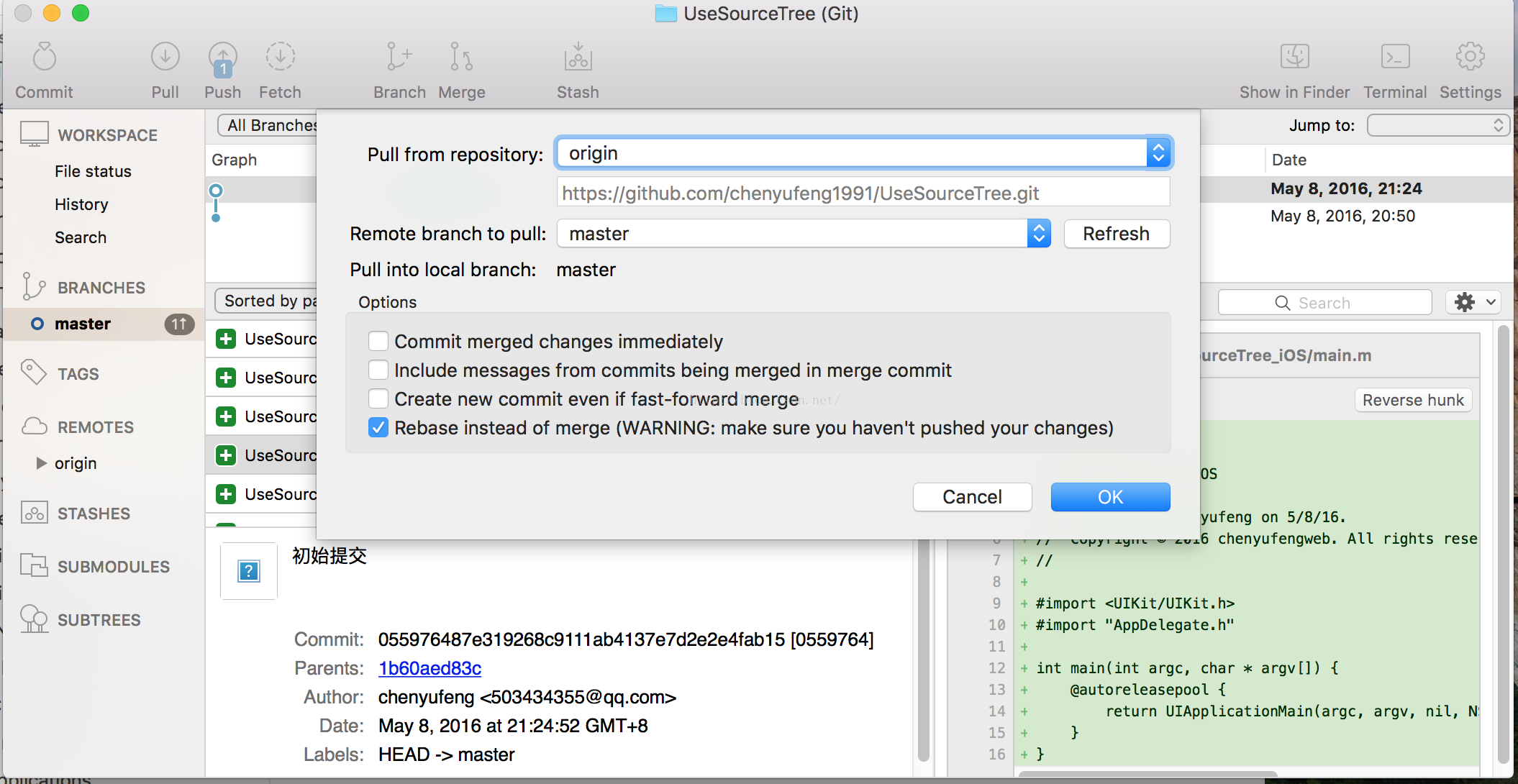Check Create new commit even if fast-forward
The height and width of the screenshot is (784, 1518).
378,398
